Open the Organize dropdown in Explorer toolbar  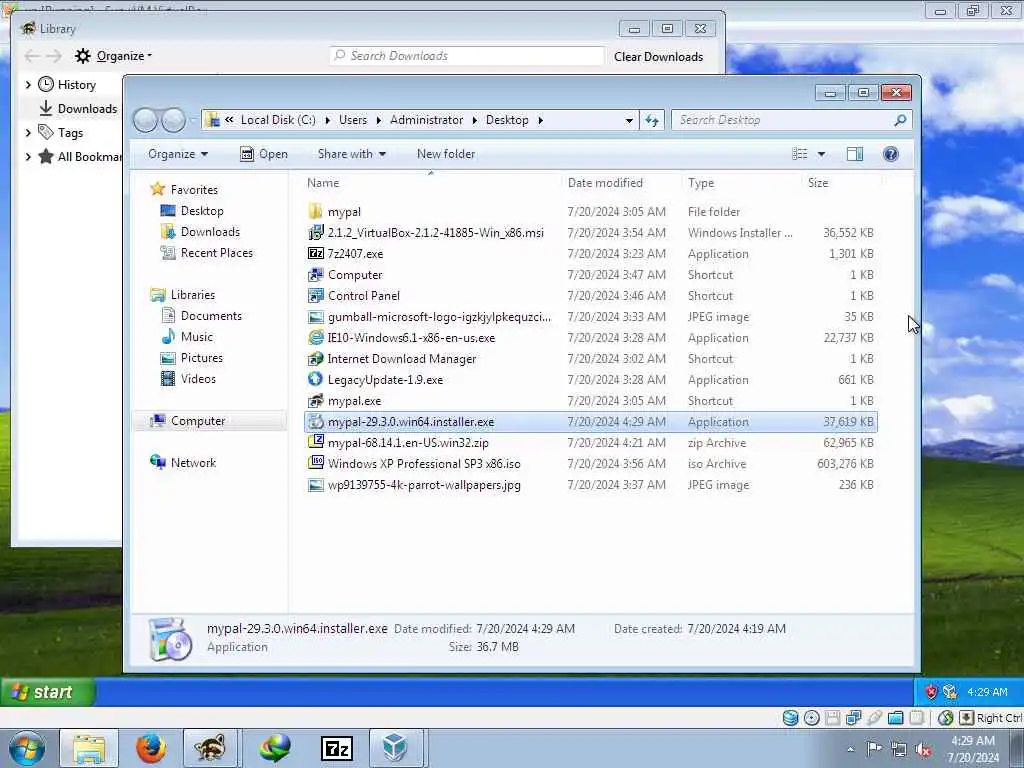tap(178, 154)
